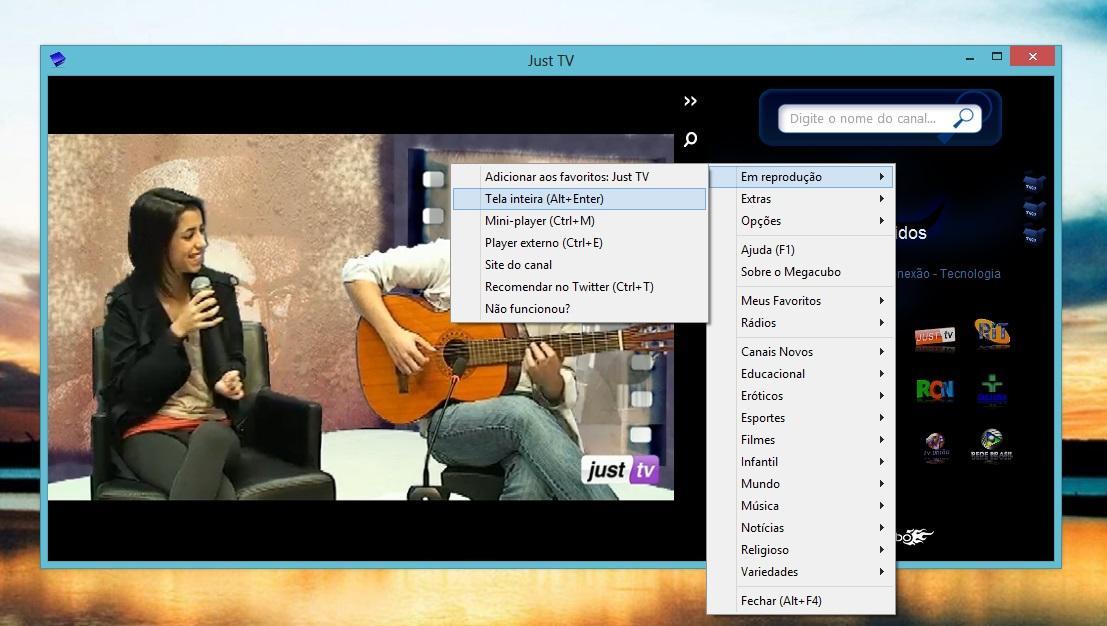
Task: Choose Adicionar aos favoritos: Just TV
Action: click(x=579, y=176)
